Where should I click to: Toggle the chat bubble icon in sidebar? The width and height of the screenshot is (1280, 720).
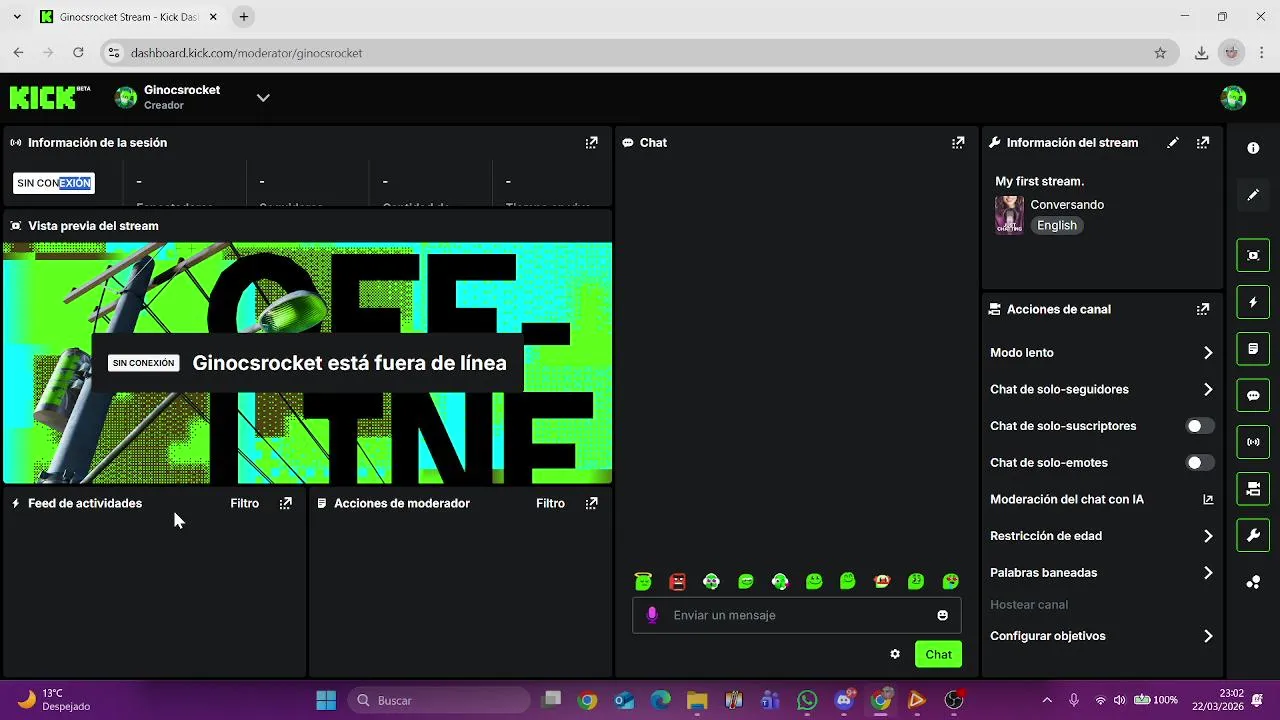click(1253, 395)
